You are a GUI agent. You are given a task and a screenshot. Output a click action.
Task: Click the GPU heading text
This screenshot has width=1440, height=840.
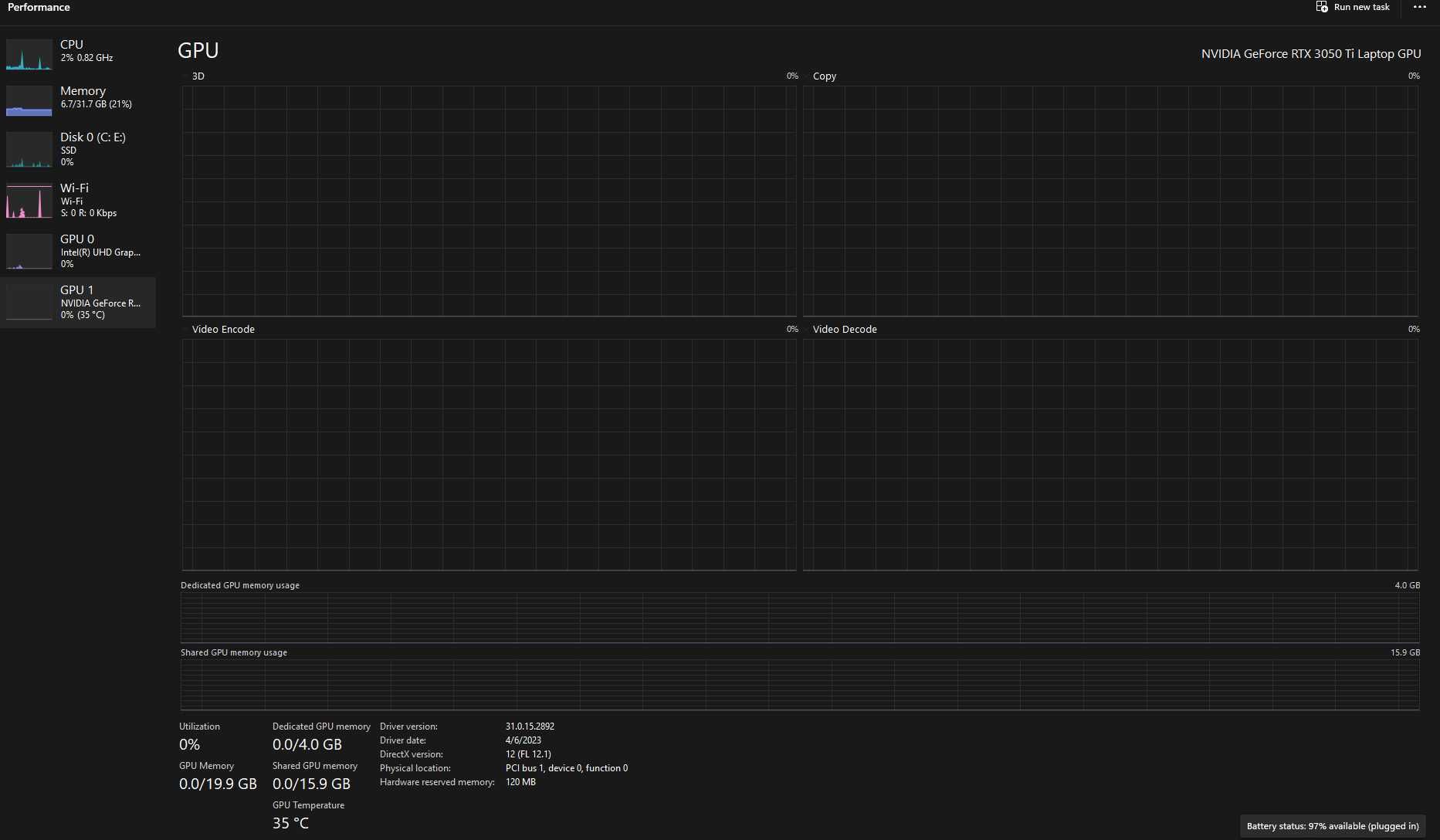coord(198,50)
